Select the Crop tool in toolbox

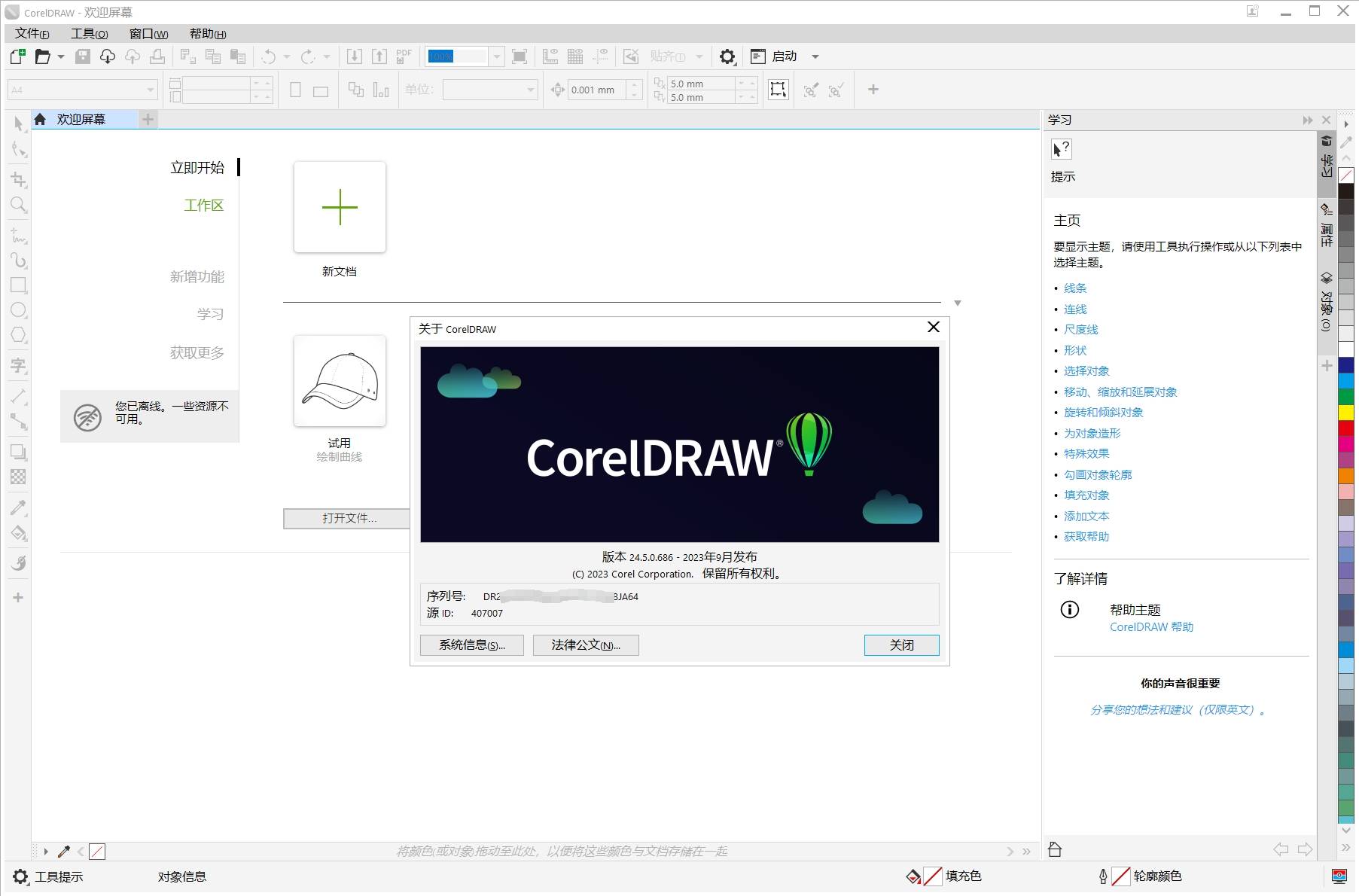pyautogui.click(x=18, y=179)
